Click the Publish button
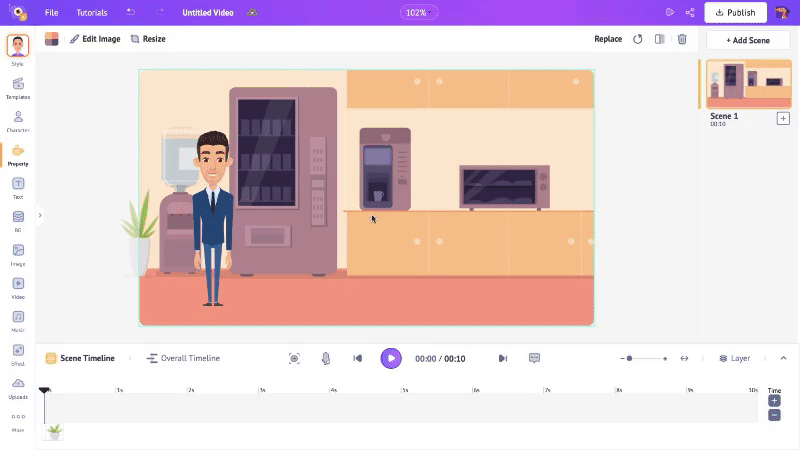800x450 pixels. click(x=735, y=12)
